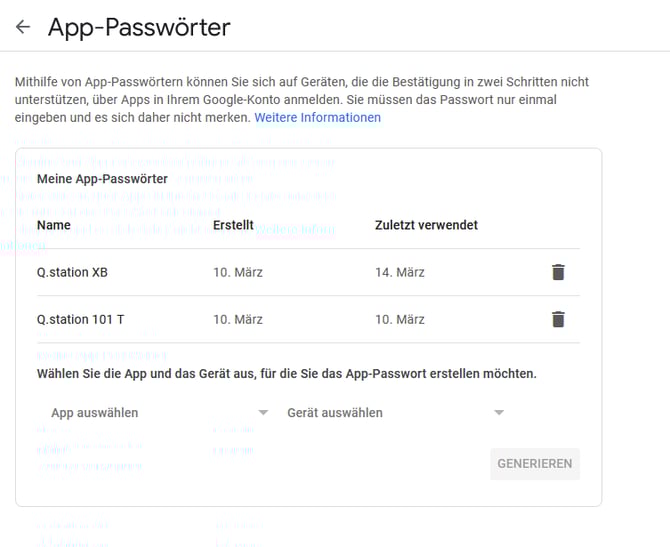Click the Name column header

54,225
